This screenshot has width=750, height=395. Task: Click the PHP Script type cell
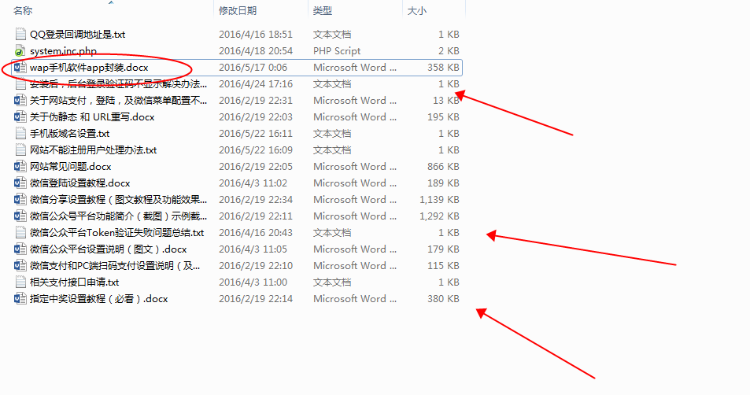click(x=337, y=51)
